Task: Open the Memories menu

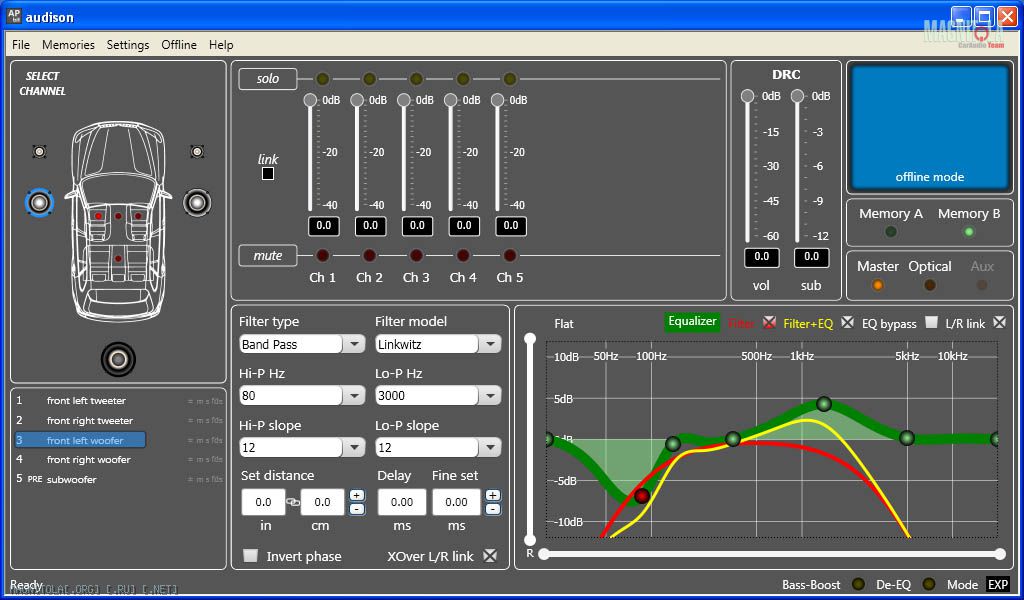Action: coord(69,44)
